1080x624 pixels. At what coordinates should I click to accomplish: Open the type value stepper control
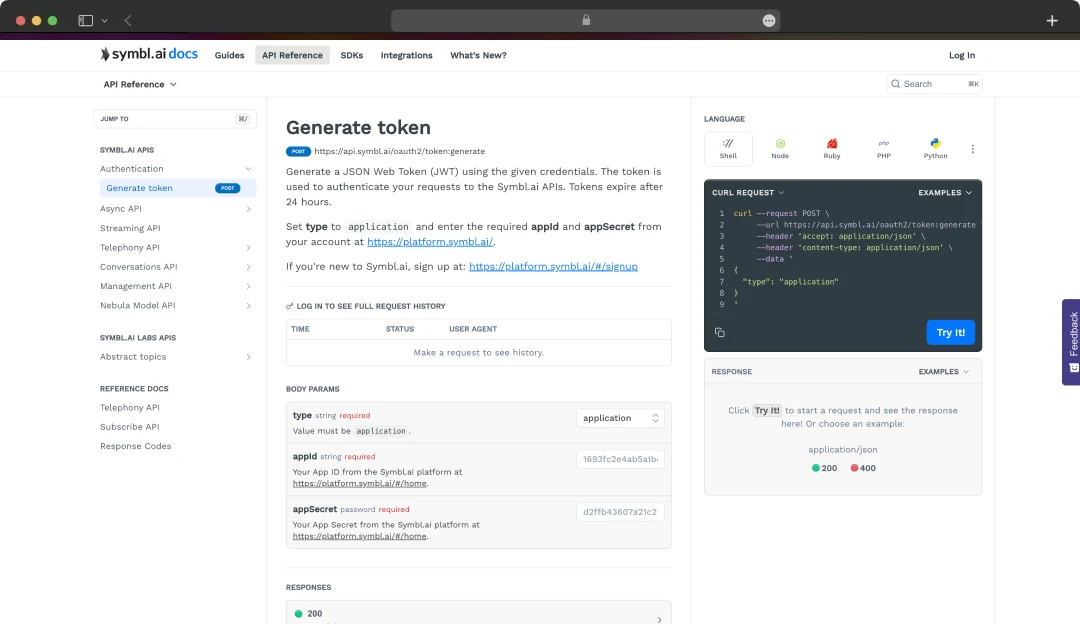(x=657, y=417)
